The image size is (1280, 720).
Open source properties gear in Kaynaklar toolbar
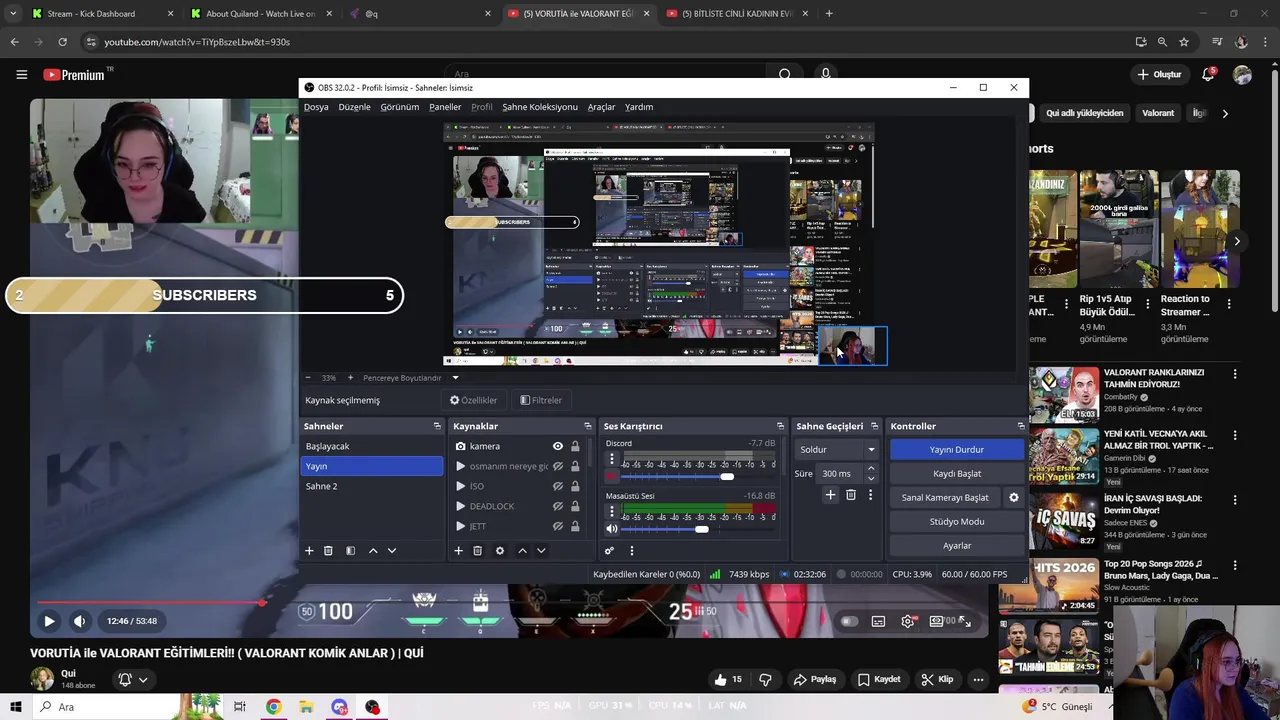pos(500,550)
